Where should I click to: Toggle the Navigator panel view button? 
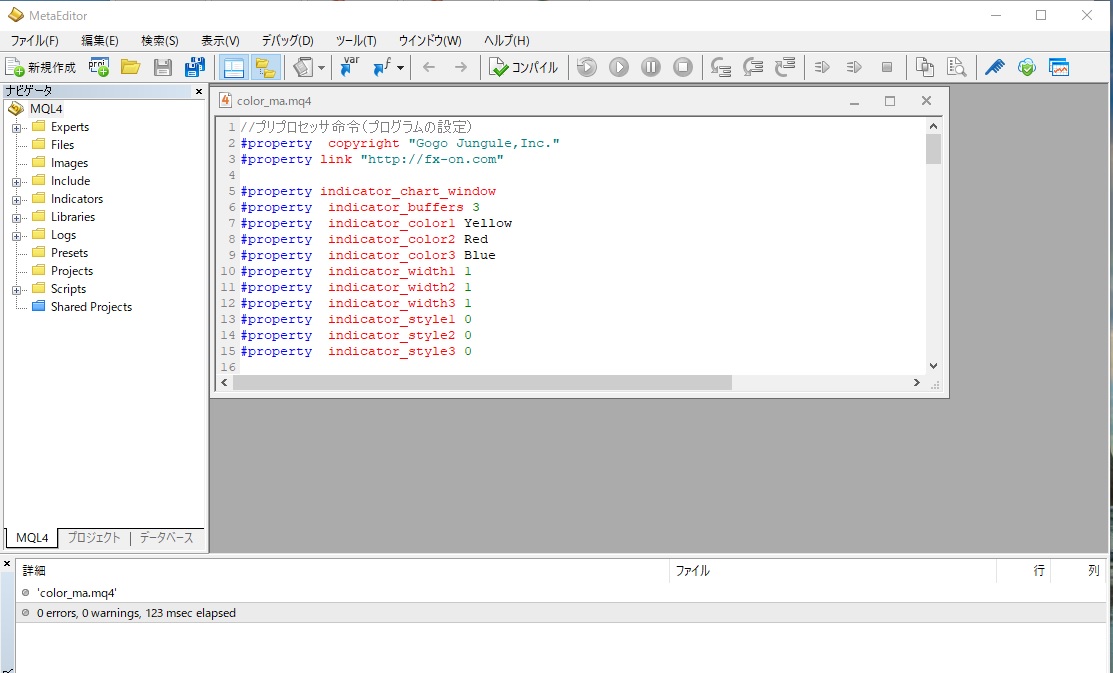pyautogui.click(x=233, y=67)
